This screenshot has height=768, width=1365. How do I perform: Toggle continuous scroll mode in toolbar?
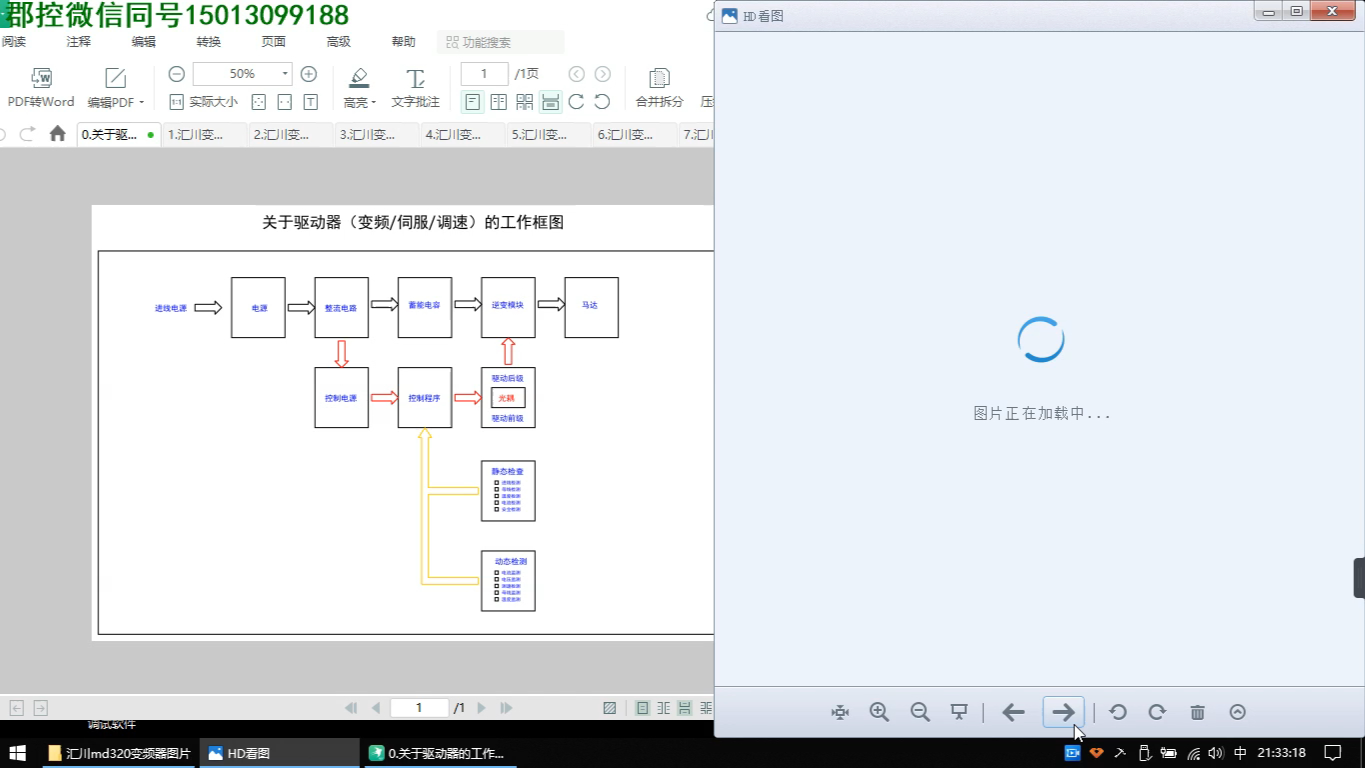(550, 102)
